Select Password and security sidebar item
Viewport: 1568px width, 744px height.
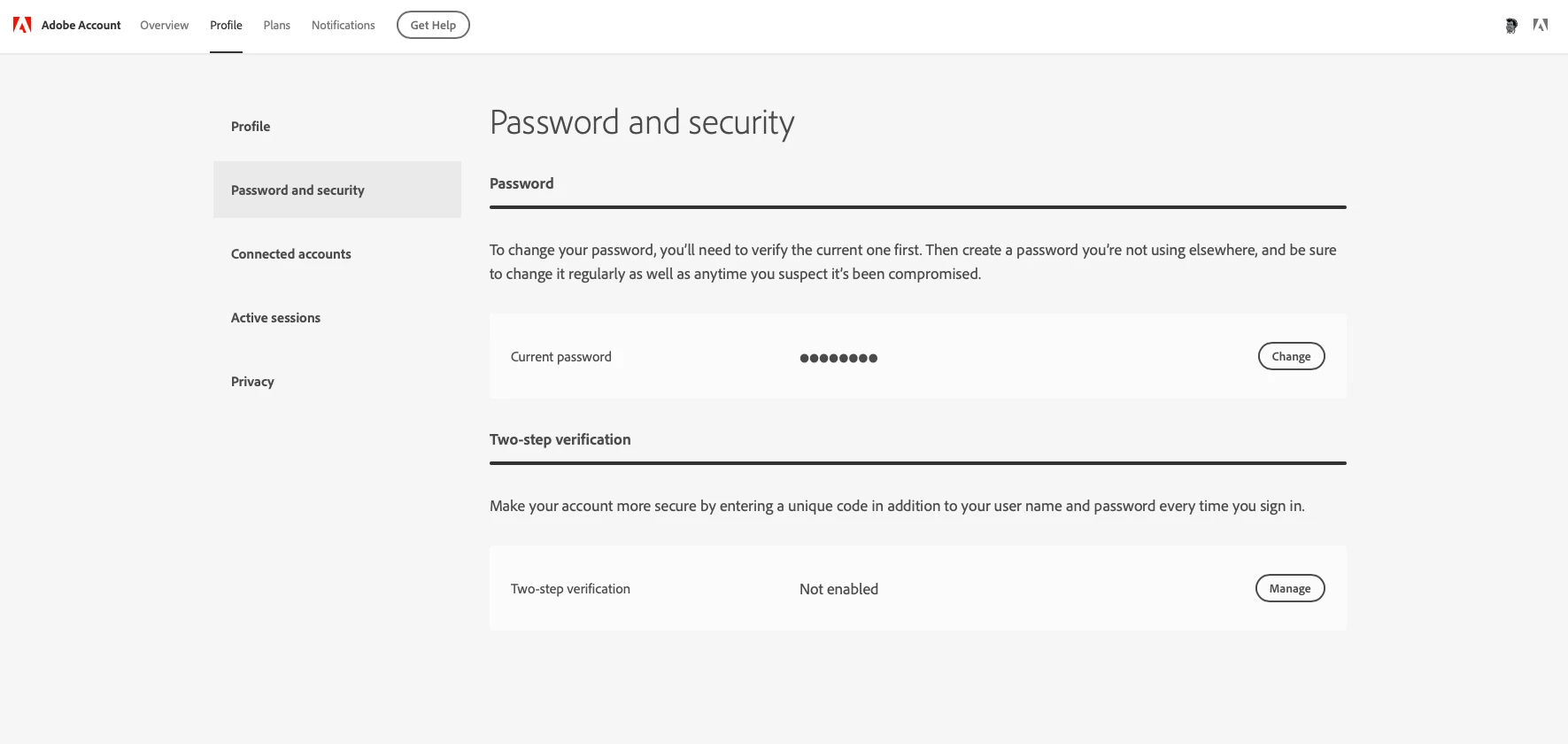[297, 190]
